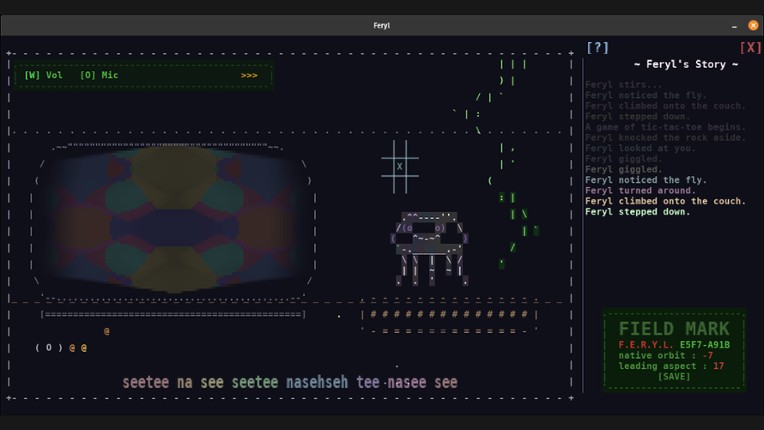The height and width of the screenshot is (430, 764).
Task: Click the [SAVE] button in Field Mark
Action: (x=674, y=377)
